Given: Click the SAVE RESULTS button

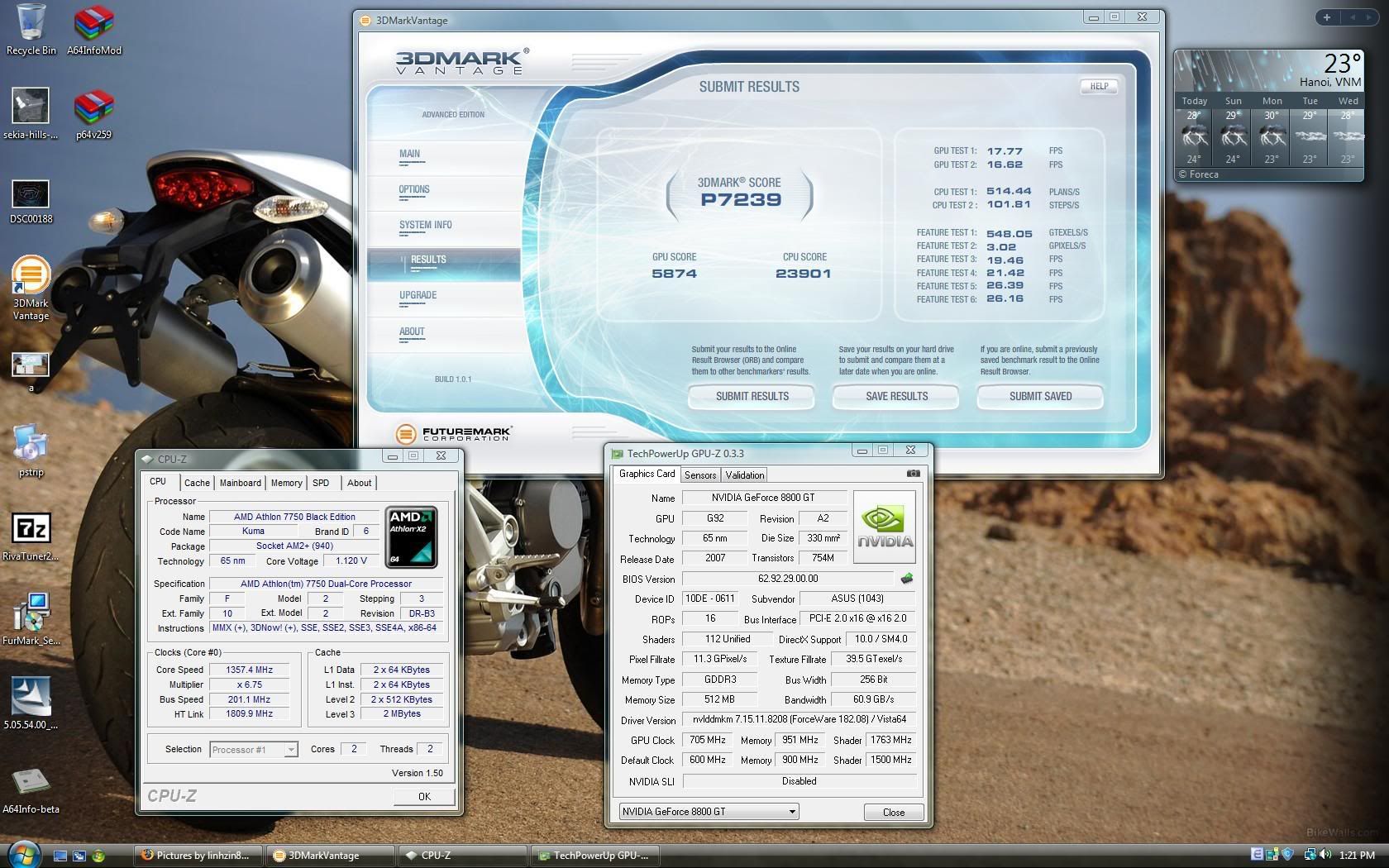Looking at the screenshot, I should click(x=896, y=397).
